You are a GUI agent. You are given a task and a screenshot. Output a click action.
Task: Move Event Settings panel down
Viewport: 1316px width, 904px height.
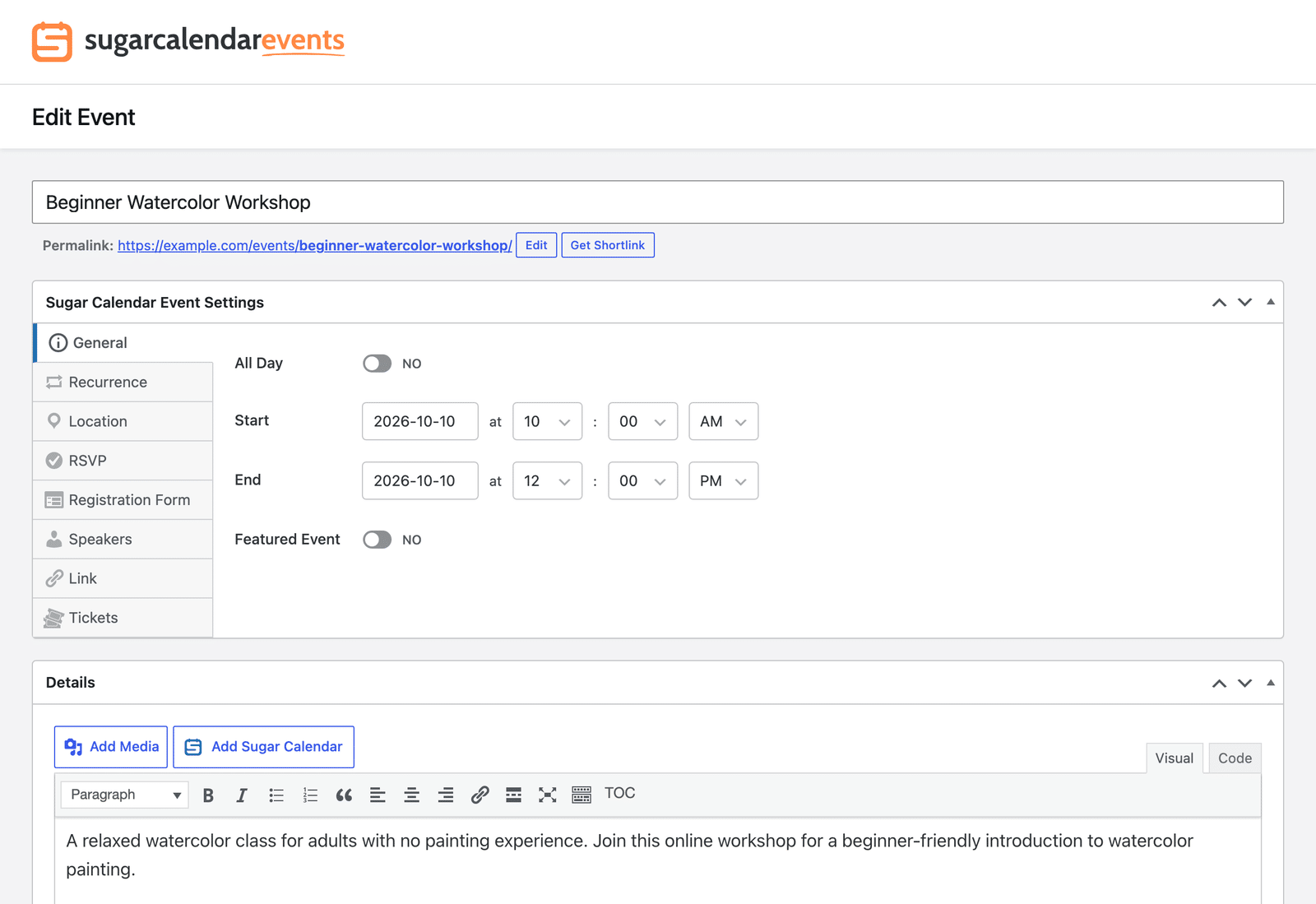(1245, 303)
